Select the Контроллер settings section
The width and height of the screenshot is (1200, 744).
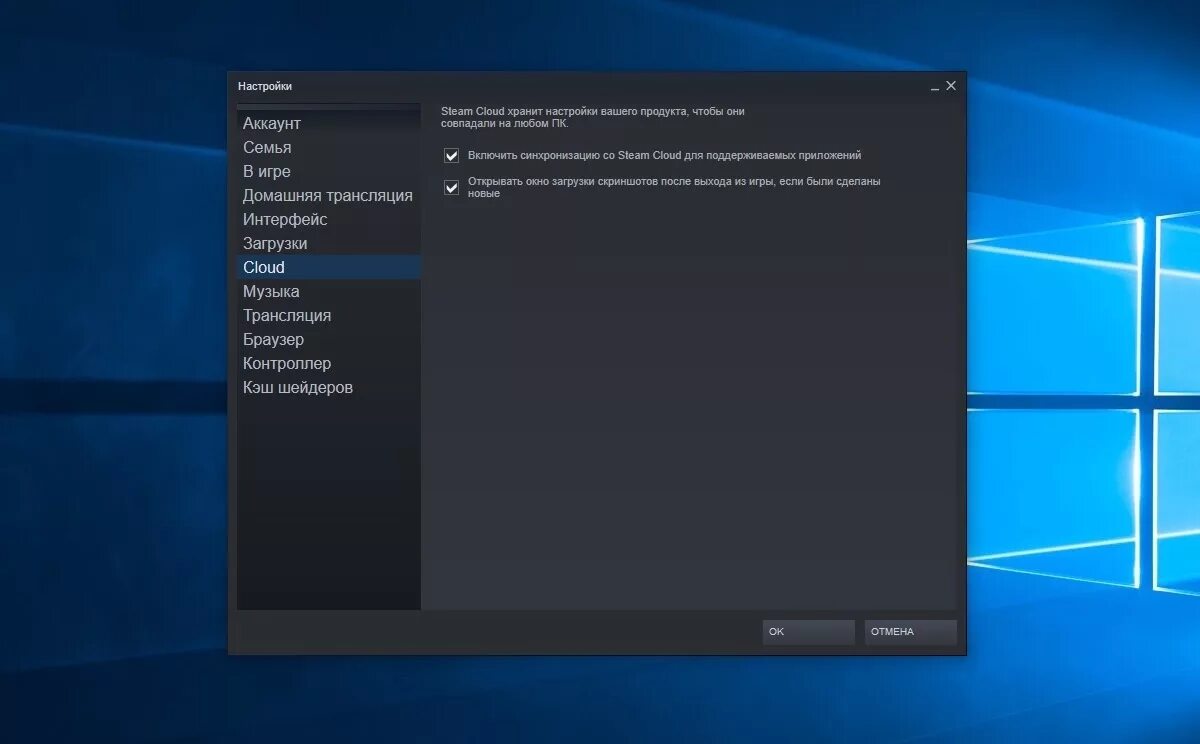[x=329, y=363]
